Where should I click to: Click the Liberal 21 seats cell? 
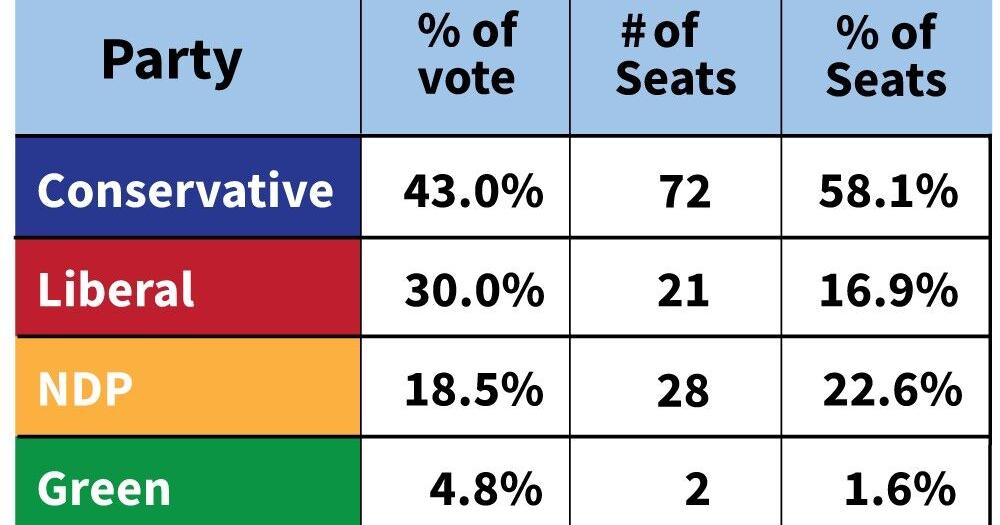[675, 288]
